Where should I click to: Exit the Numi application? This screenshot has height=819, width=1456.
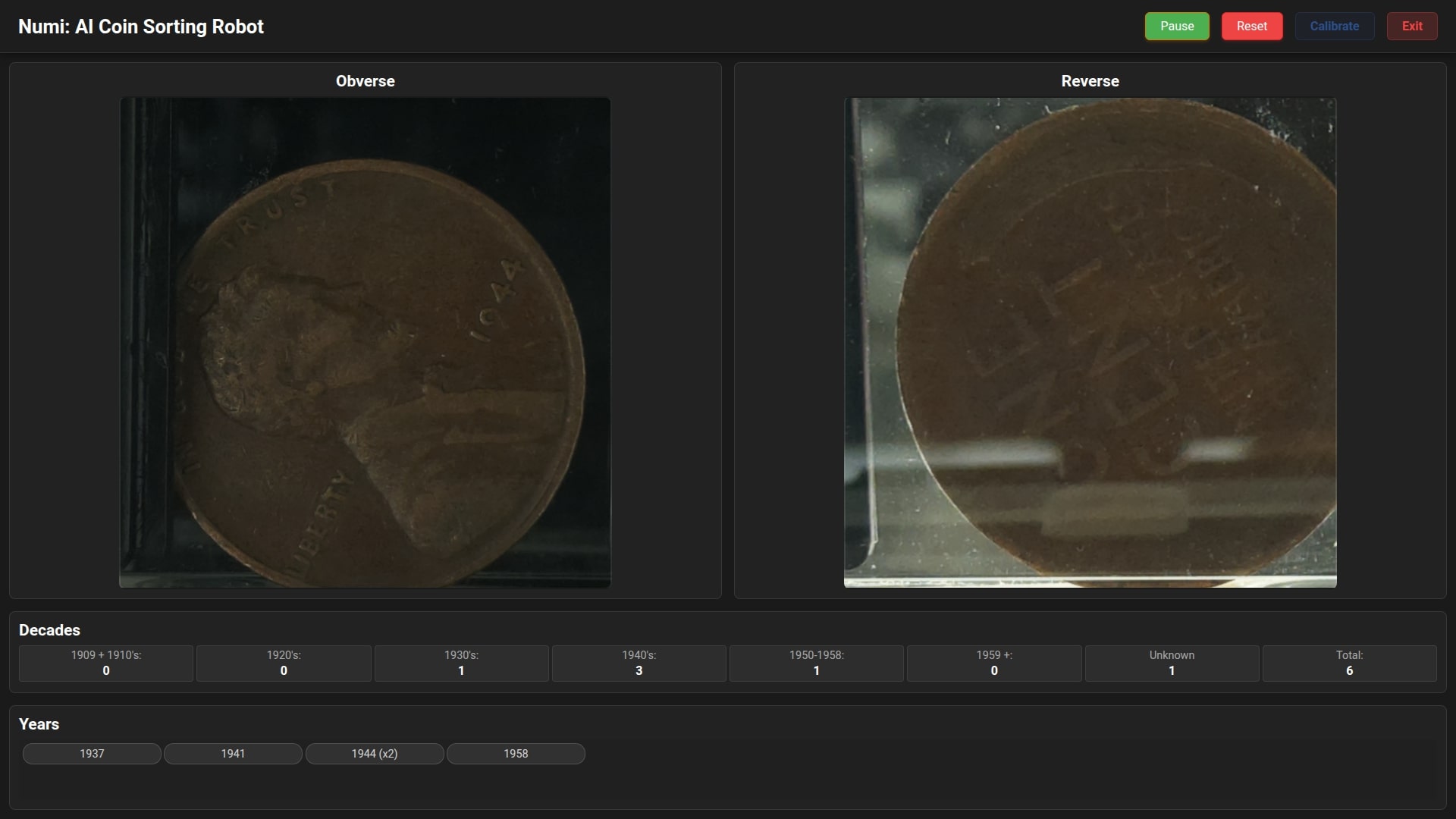point(1412,26)
